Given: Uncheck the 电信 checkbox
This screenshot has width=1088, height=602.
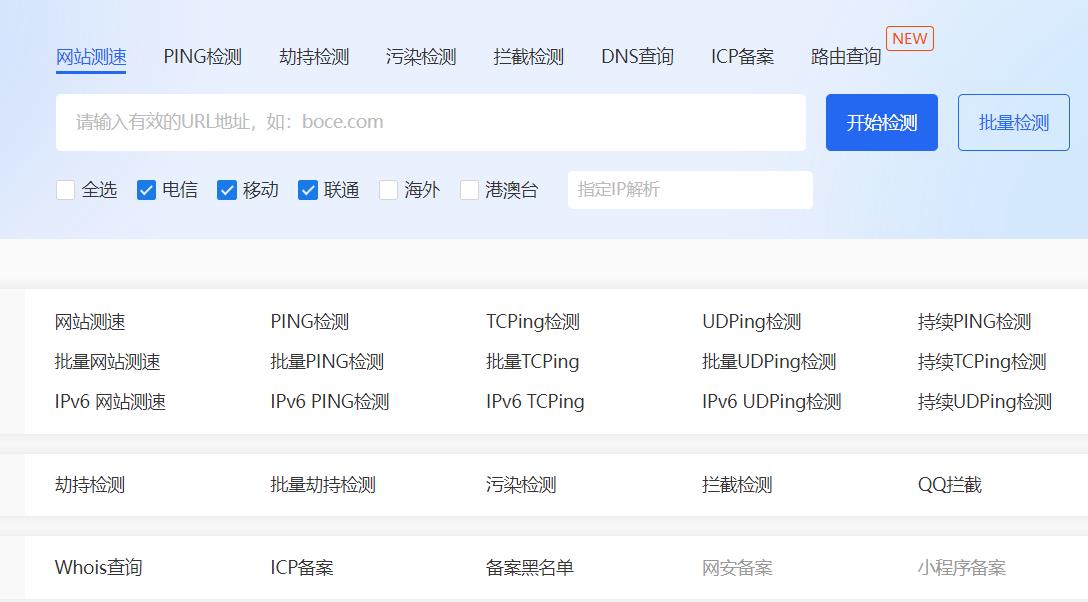Looking at the screenshot, I should point(147,190).
